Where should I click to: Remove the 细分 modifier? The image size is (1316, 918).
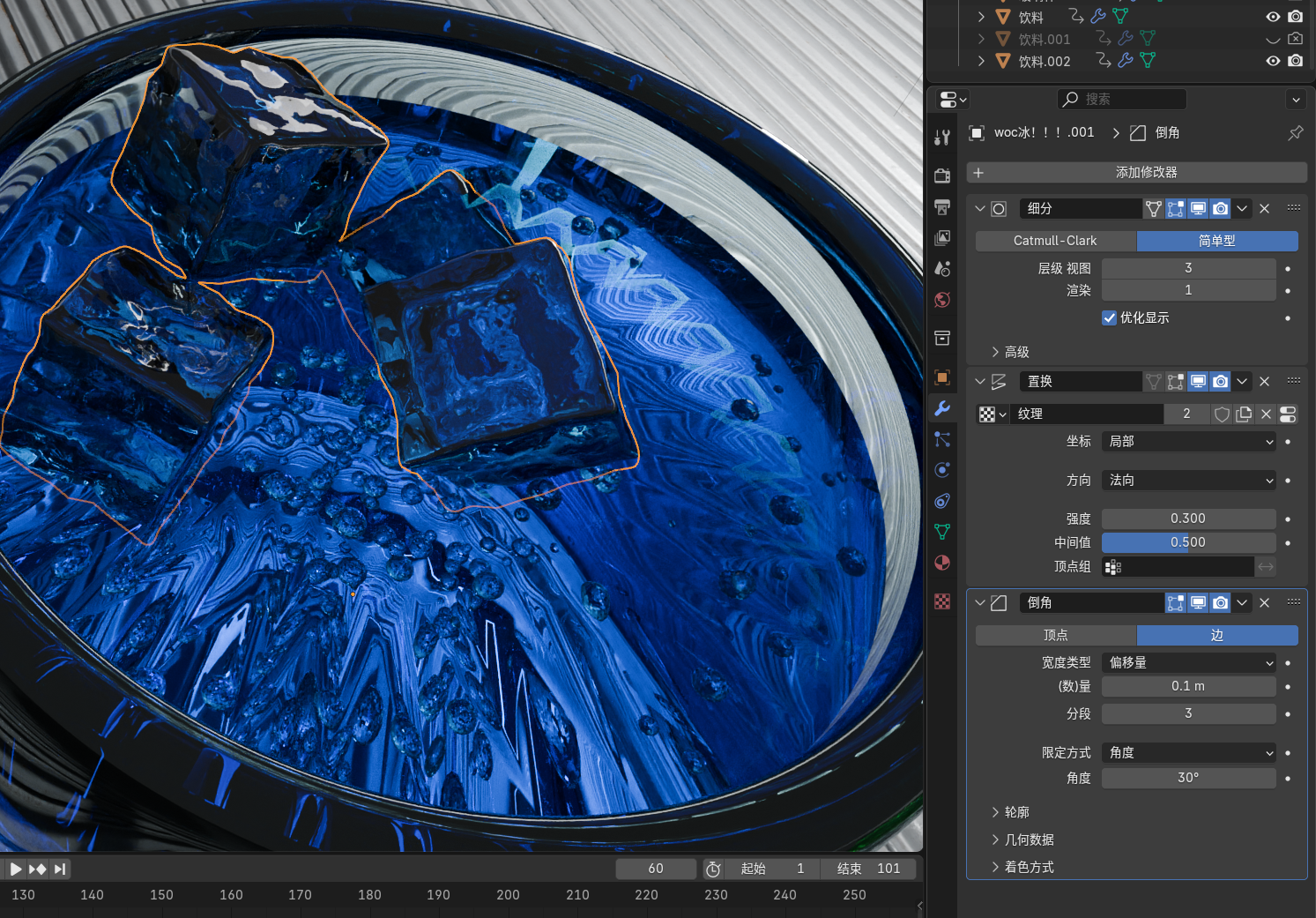tap(1265, 209)
